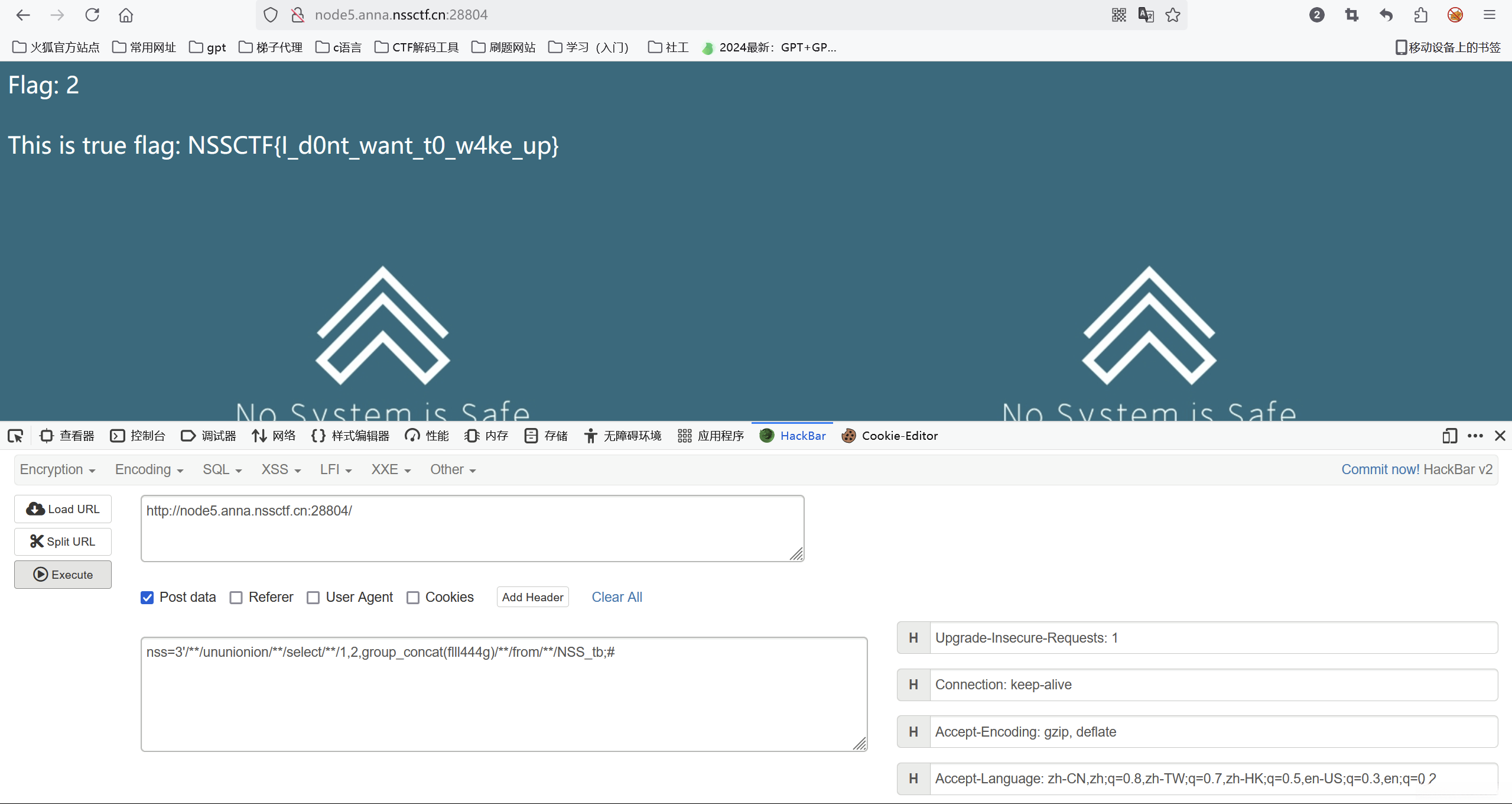Open the 网络 network devtools tab
Viewport: 1512px width, 804px height.
(274, 436)
